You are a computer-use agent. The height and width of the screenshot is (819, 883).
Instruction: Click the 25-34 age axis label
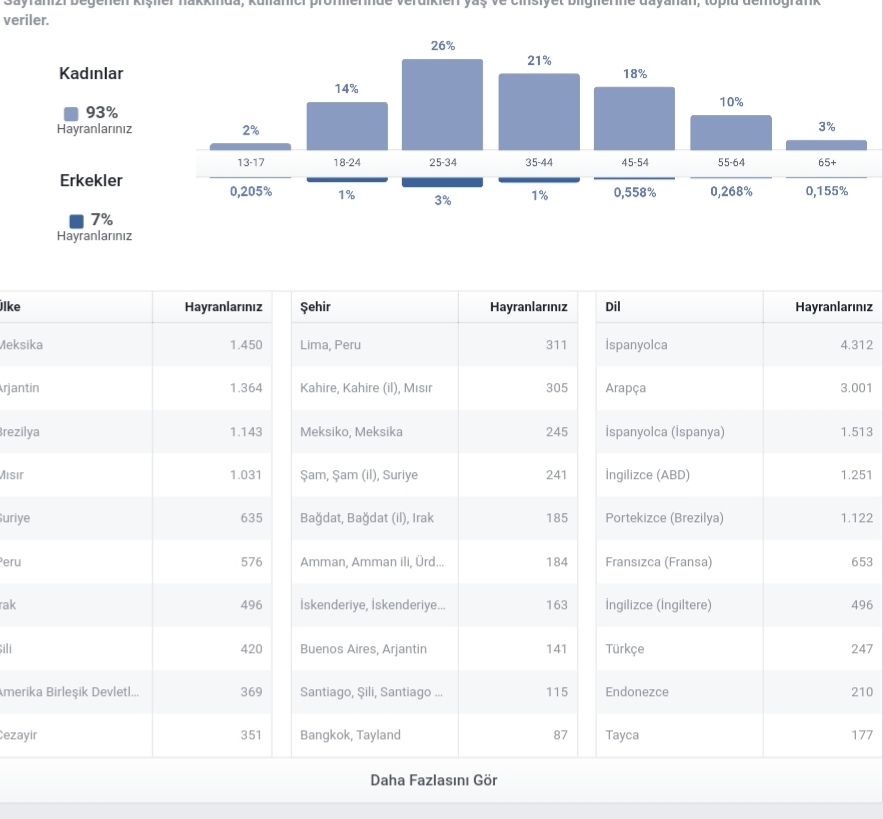coord(443,162)
